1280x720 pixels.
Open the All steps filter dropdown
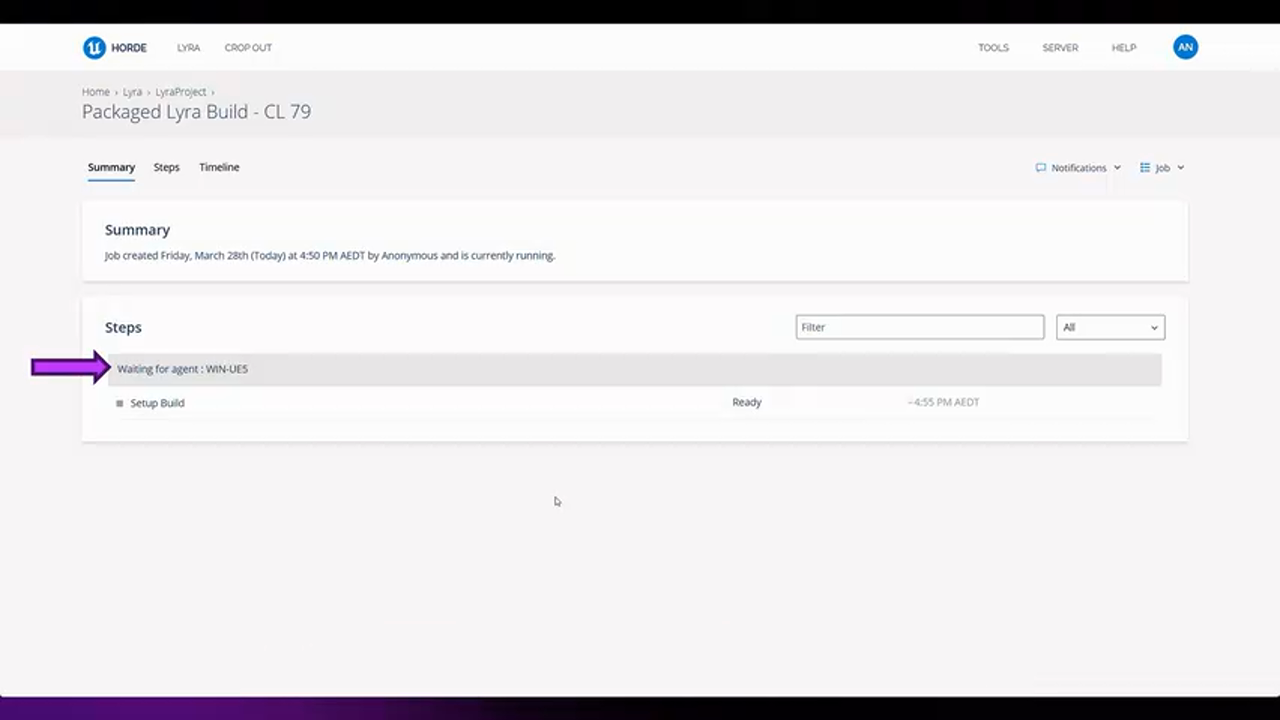click(x=1110, y=327)
